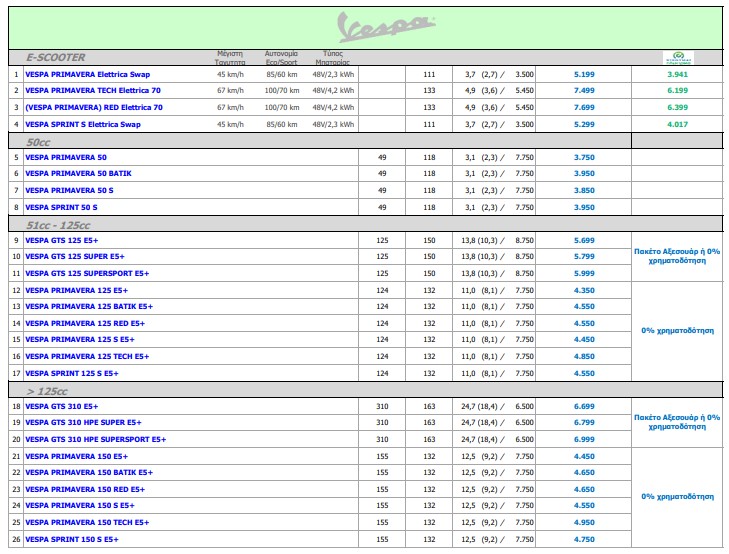Select the Μέγιστη Ταχύτητα column header
The width and height of the screenshot is (729, 554).
point(230,58)
